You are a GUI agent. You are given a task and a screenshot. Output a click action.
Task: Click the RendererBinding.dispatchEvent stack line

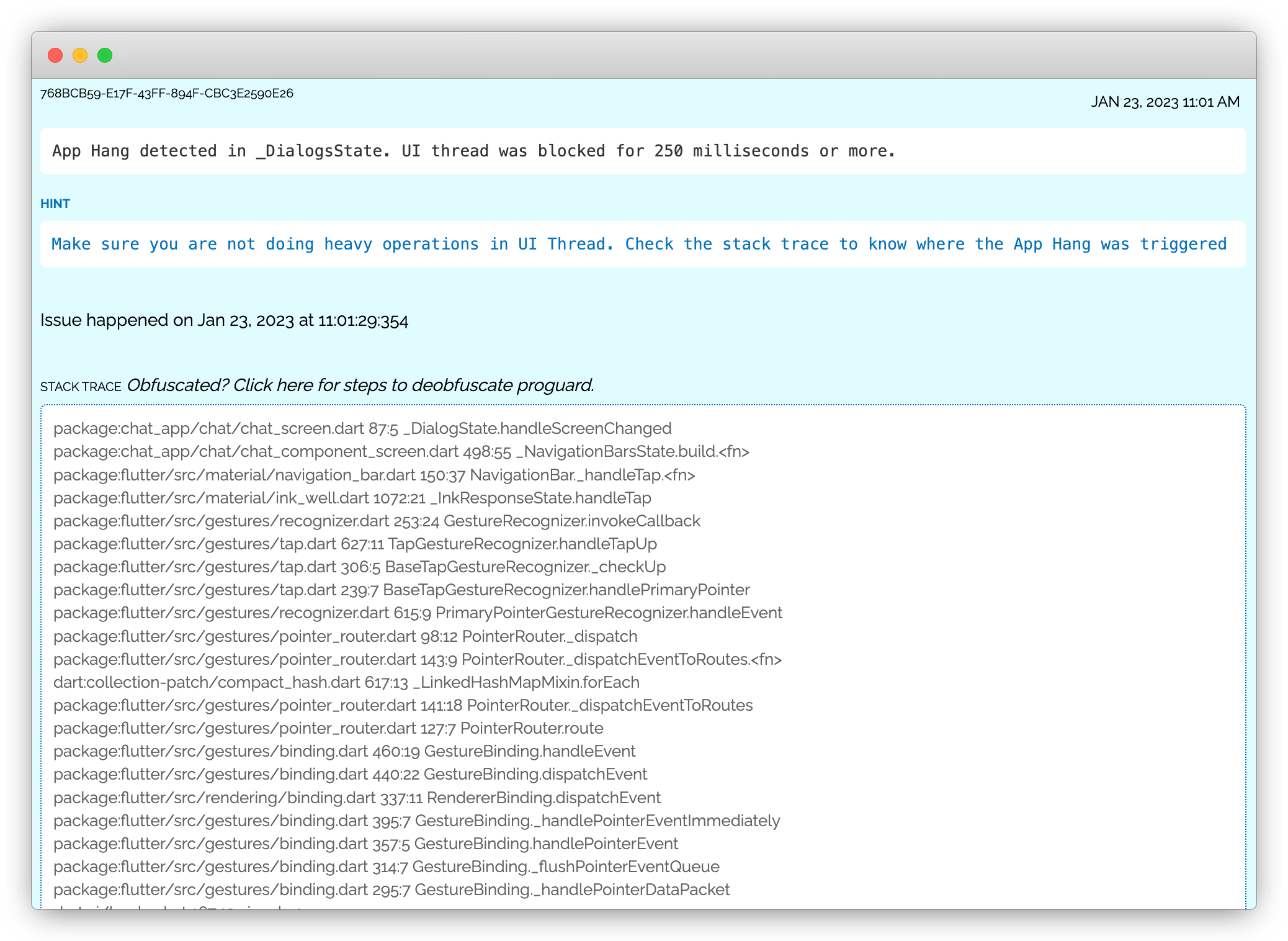pyautogui.click(x=357, y=798)
